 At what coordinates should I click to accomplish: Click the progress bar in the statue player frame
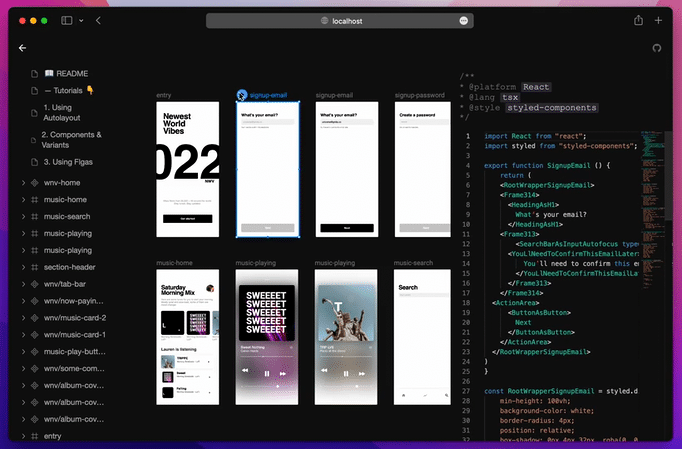(x=346, y=356)
